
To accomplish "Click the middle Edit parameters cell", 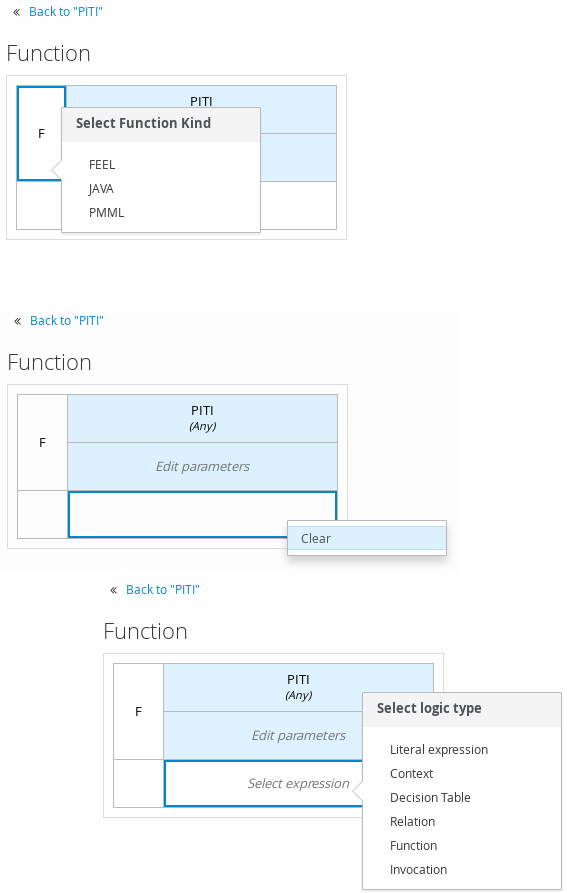I will (203, 466).
